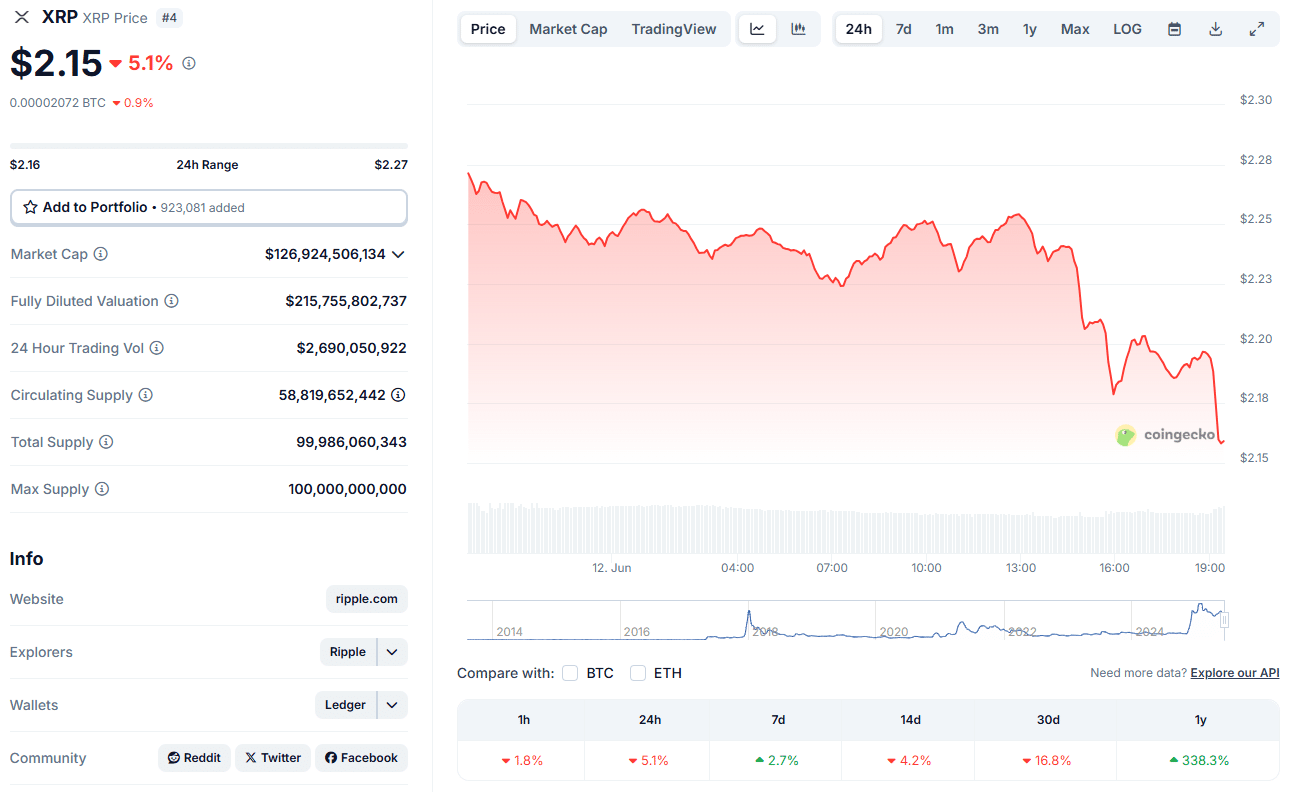Select the 7d timeframe tab
Image resolution: width=1294 pixels, height=792 pixels.
pyautogui.click(x=903, y=29)
